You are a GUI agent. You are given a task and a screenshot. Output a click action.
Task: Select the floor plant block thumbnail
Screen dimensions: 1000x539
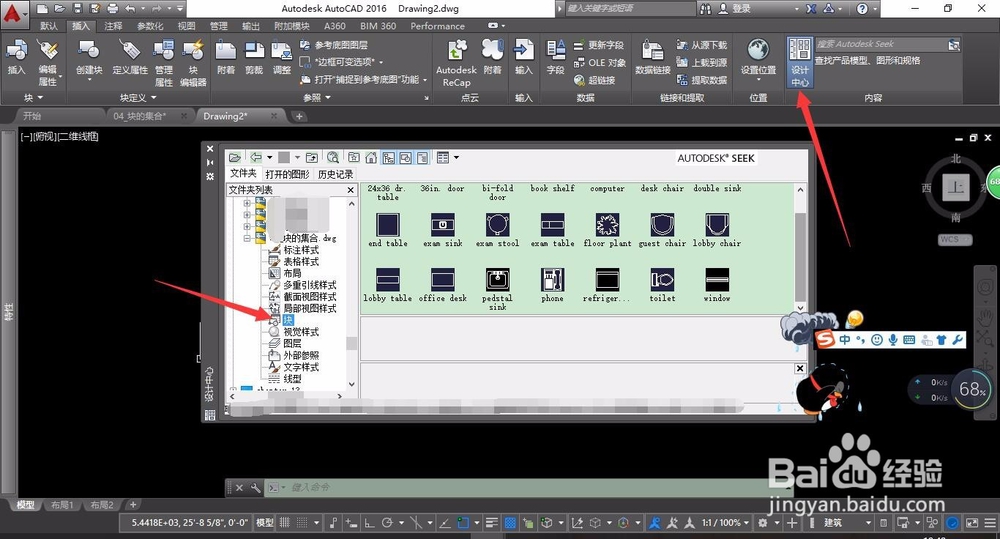pyautogui.click(x=607, y=225)
